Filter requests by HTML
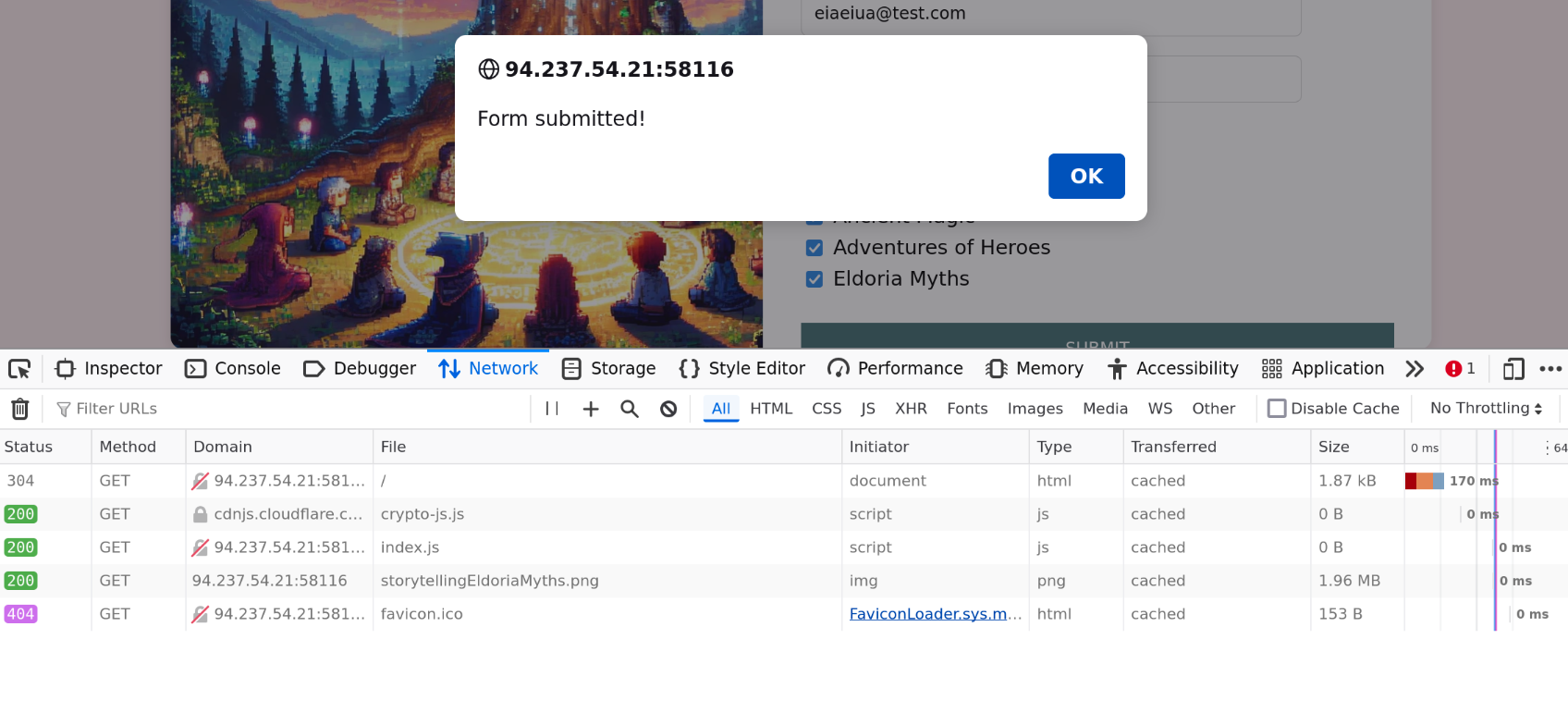Image resolution: width=1568 pixels, height=725 pixels. (x=771, y=409)
